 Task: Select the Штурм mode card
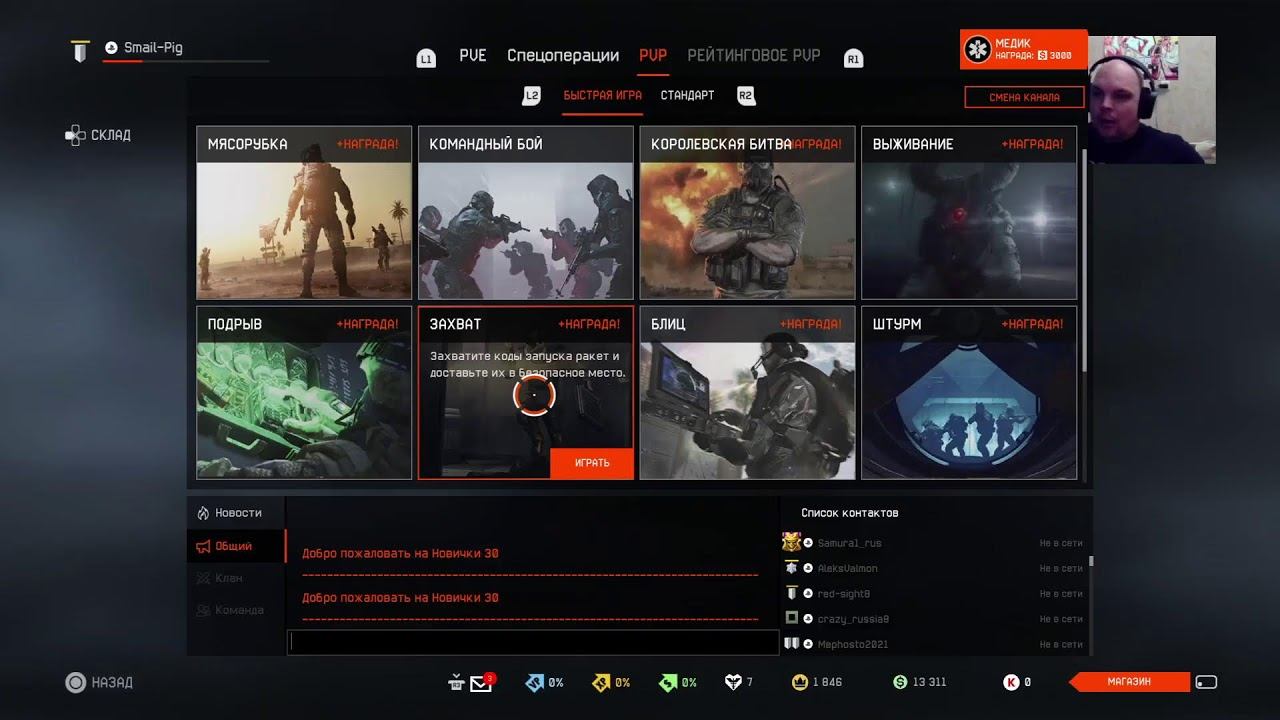[x=969, y=393]
